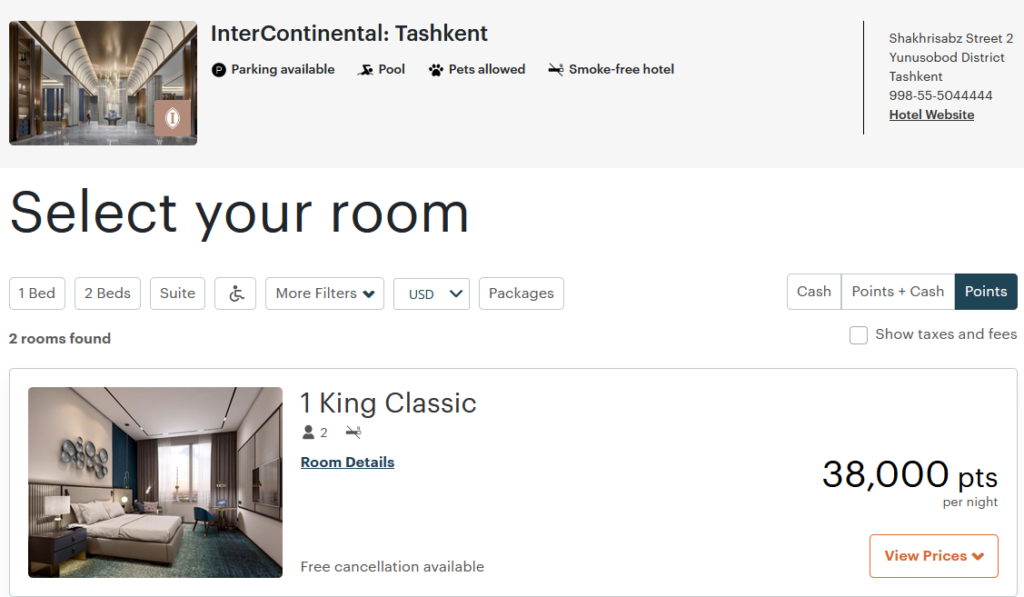Click the King Classic room thumbnail
The height and width of the screenshot is (597, 1024).
(x=155, y=483)
